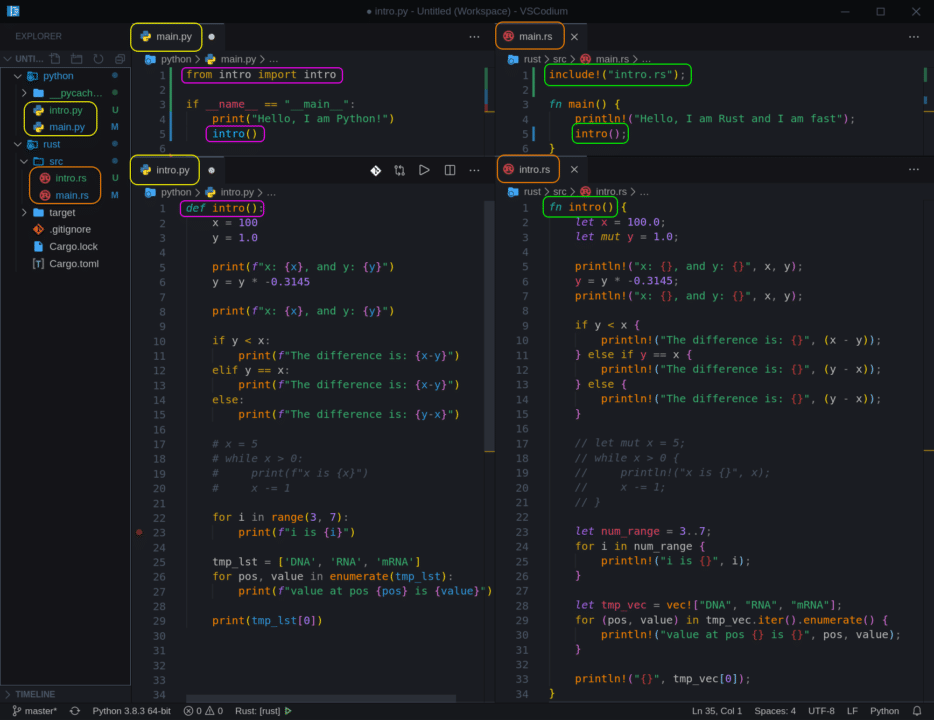Split the intro.py editor with the split icon
This screenshot has width=934, height=720.
[449, 170]
